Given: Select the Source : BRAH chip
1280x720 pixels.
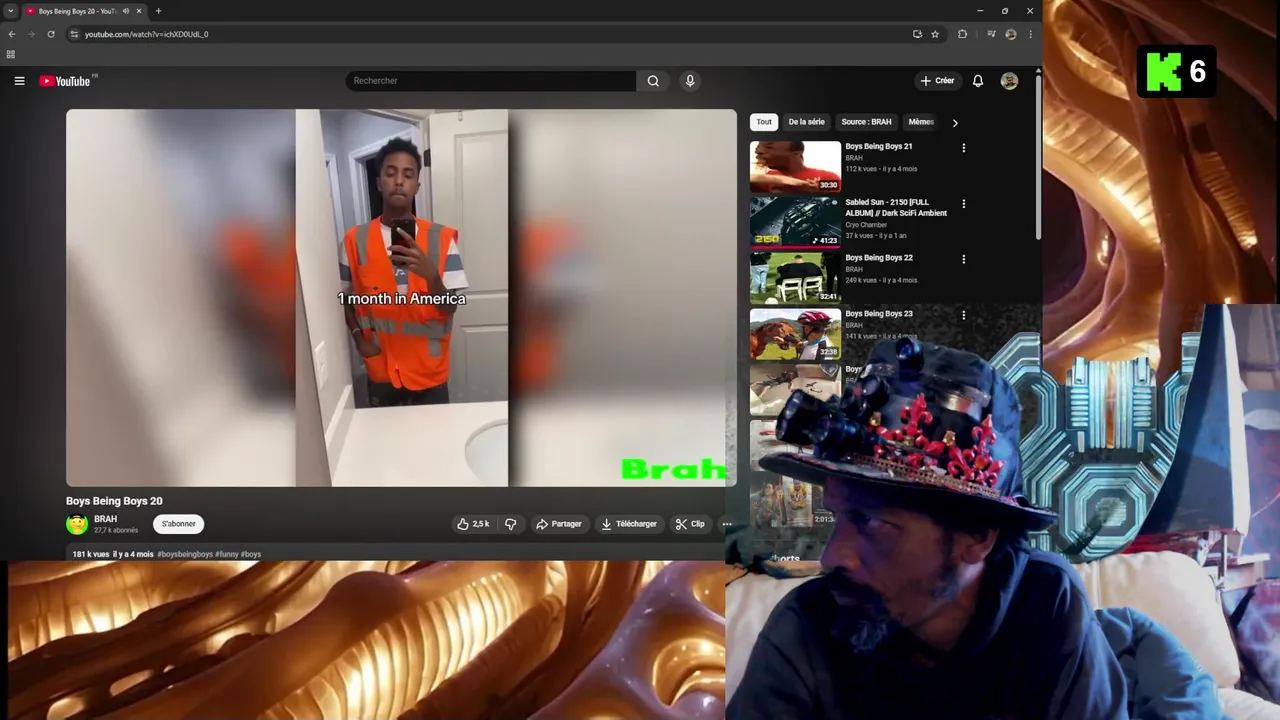Looking at the screenshot, I should (866, 122).
